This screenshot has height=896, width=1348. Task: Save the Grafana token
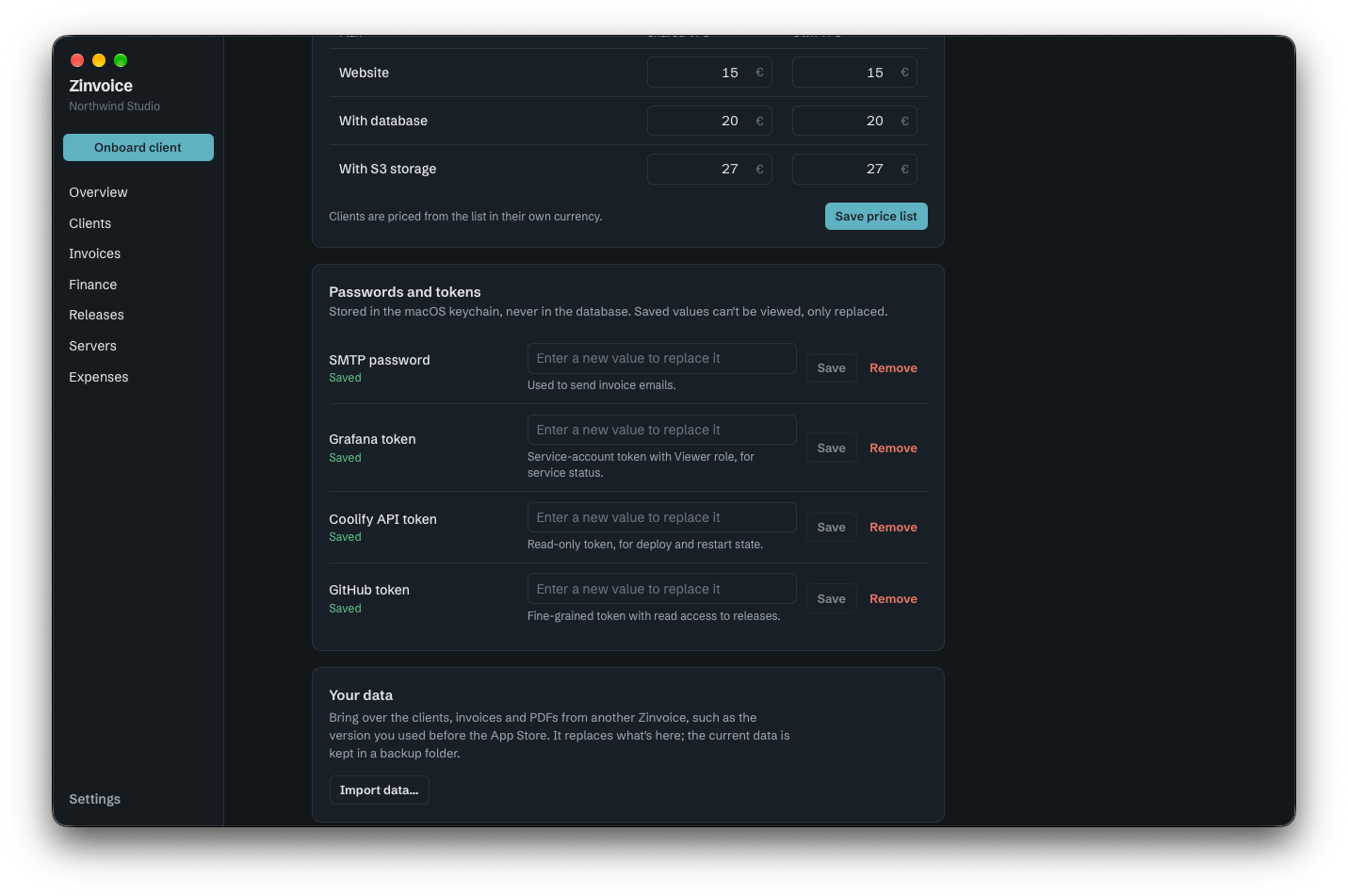tap(831, 448)
